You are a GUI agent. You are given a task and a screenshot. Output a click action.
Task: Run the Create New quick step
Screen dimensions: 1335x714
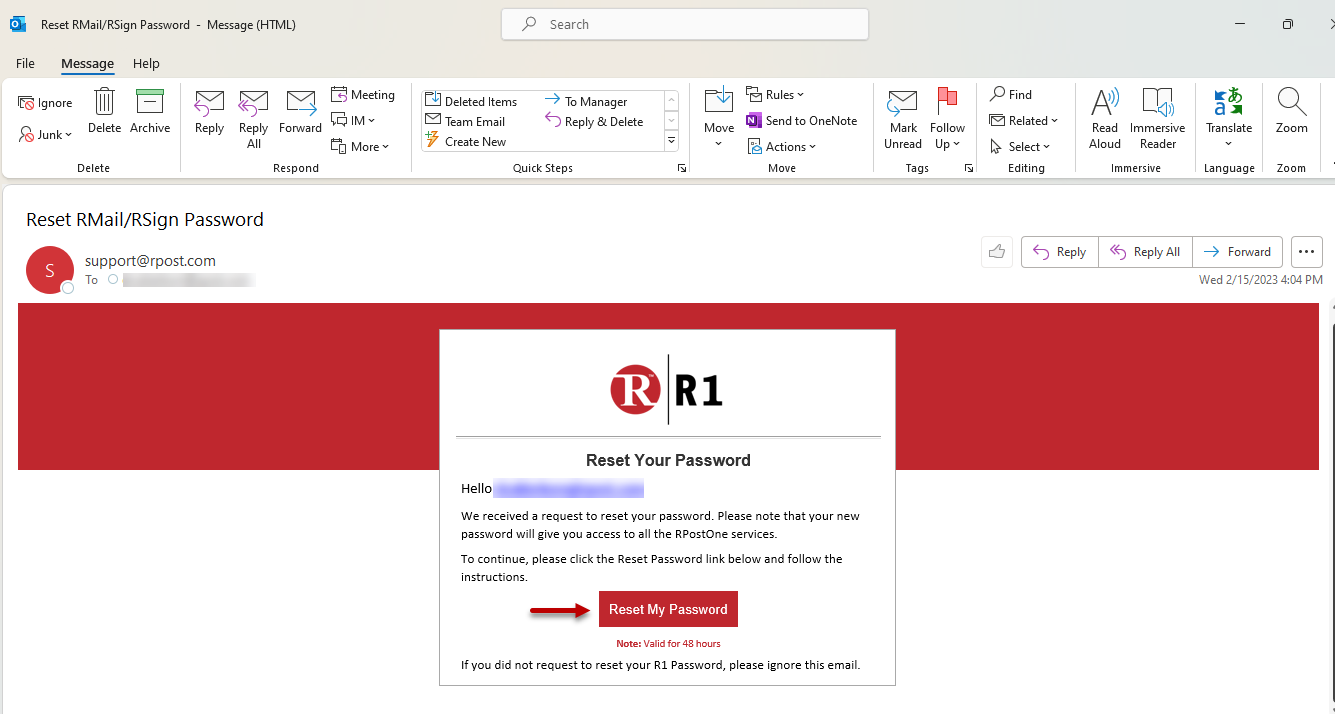click(x=467, y=141)
